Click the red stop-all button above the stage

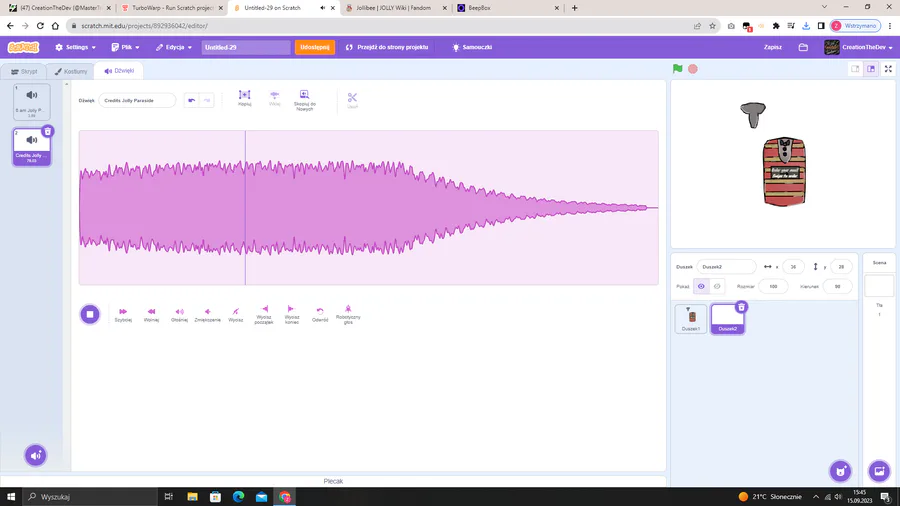[x=693, y=69]
